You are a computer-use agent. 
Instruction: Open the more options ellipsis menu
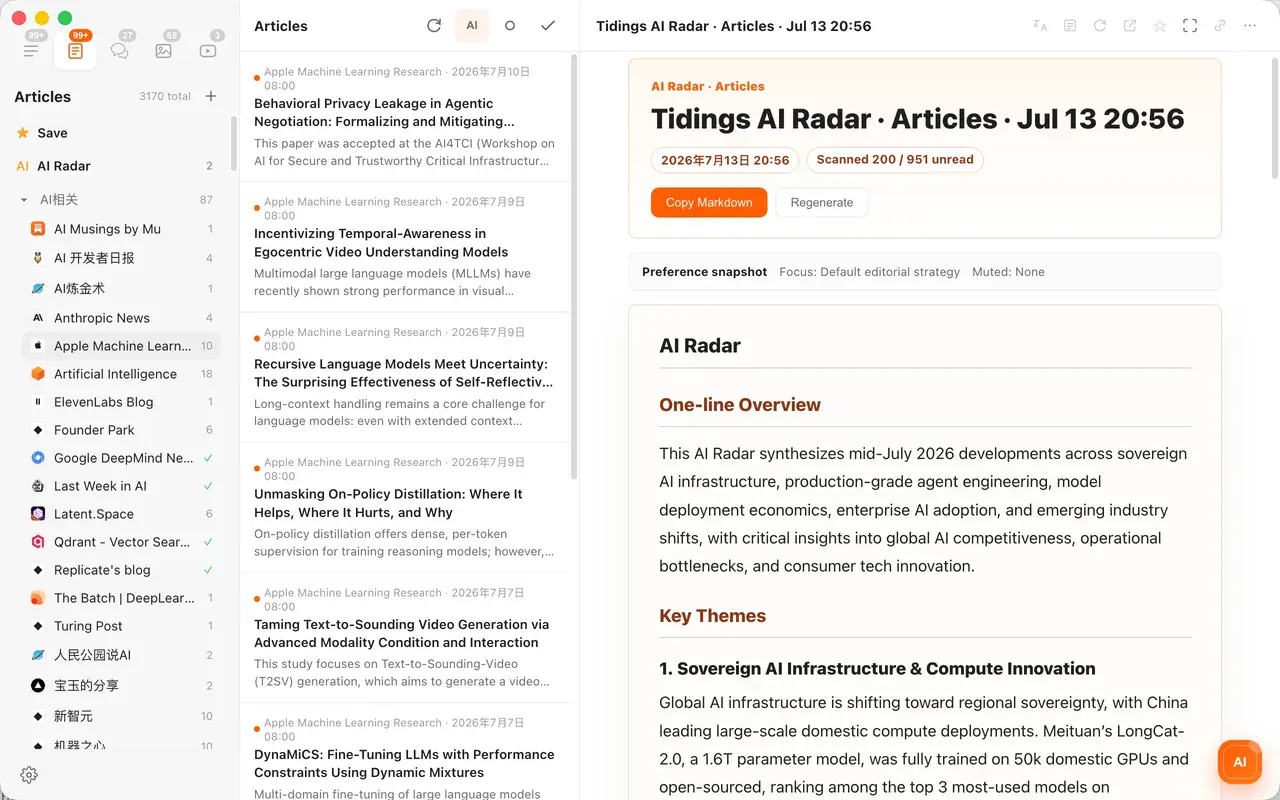(1250, 26)
